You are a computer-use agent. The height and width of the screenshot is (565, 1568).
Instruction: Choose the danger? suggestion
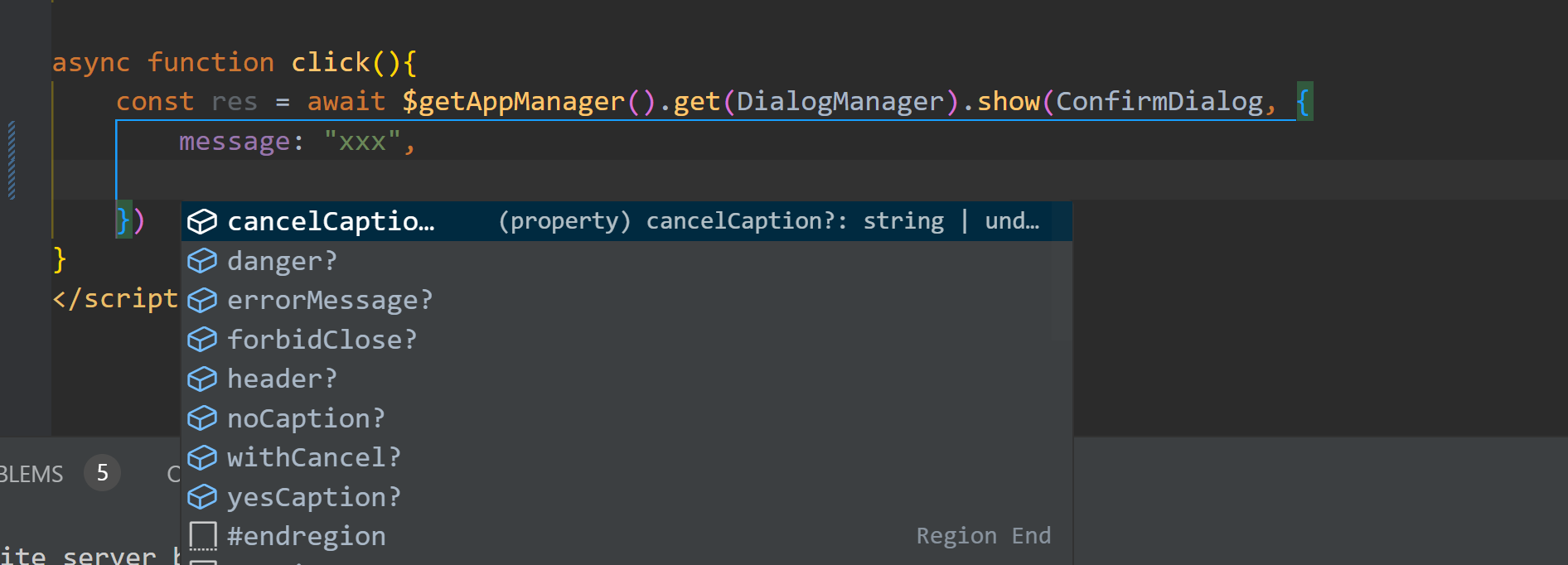pos(627,261)
